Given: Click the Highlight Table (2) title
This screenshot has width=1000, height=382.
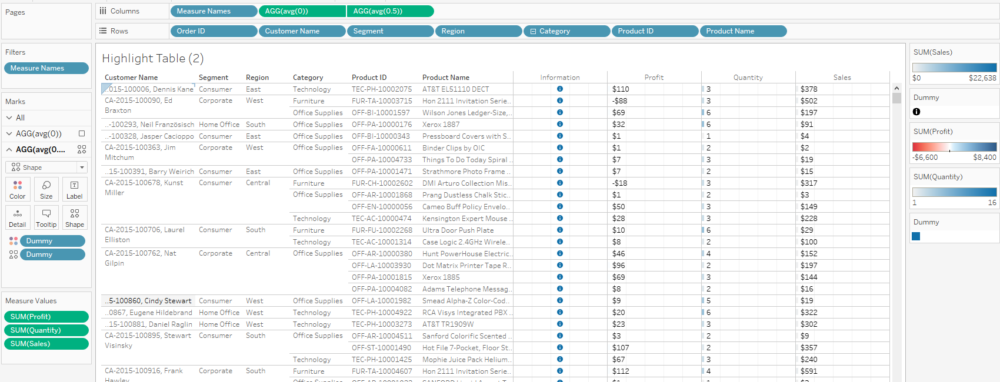Looking at the screenshot, I should coord(153,59).
